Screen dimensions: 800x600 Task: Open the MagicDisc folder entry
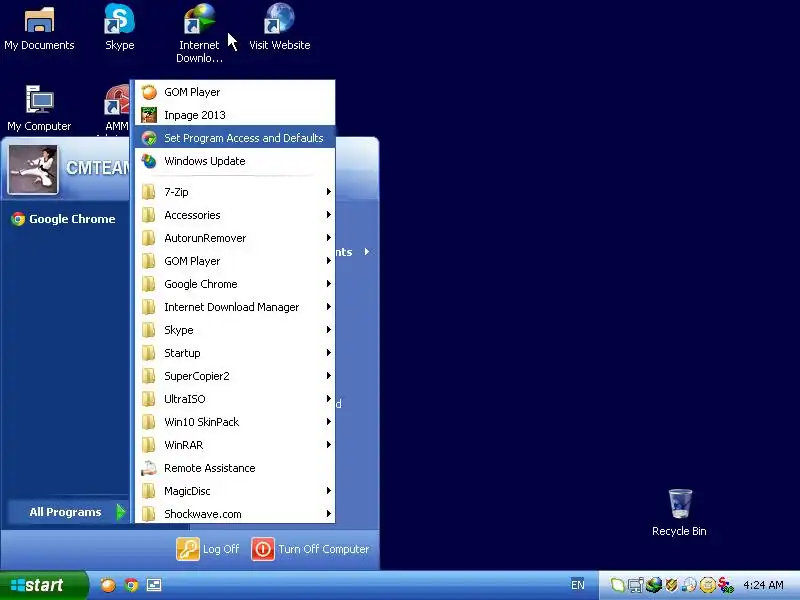click(x=235, y=491)
